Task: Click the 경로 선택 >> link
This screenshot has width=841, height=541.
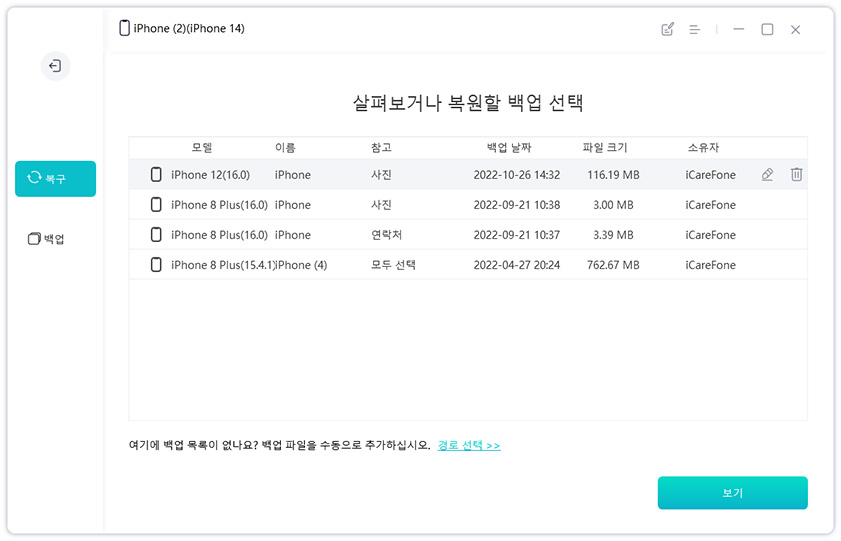Action: (x=468, y=445)
